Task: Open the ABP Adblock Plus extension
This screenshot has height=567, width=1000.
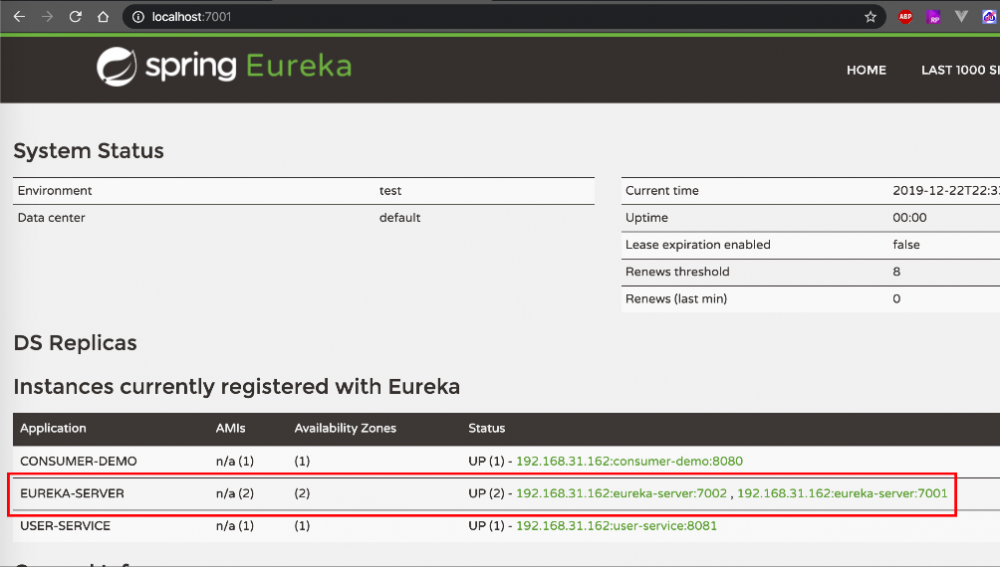Action: (x=905, y=17)
